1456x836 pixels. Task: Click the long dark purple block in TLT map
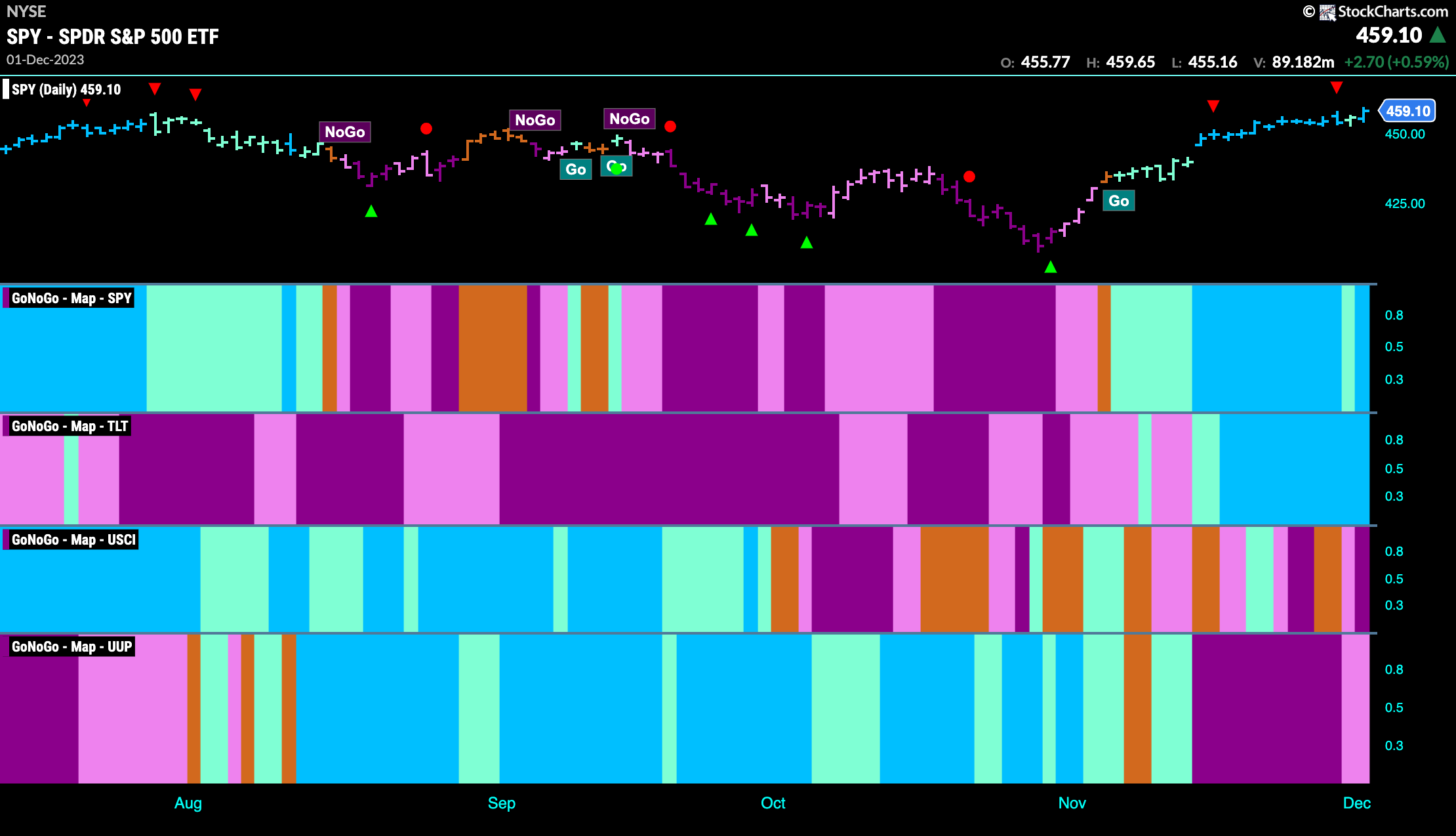[669, 469]
